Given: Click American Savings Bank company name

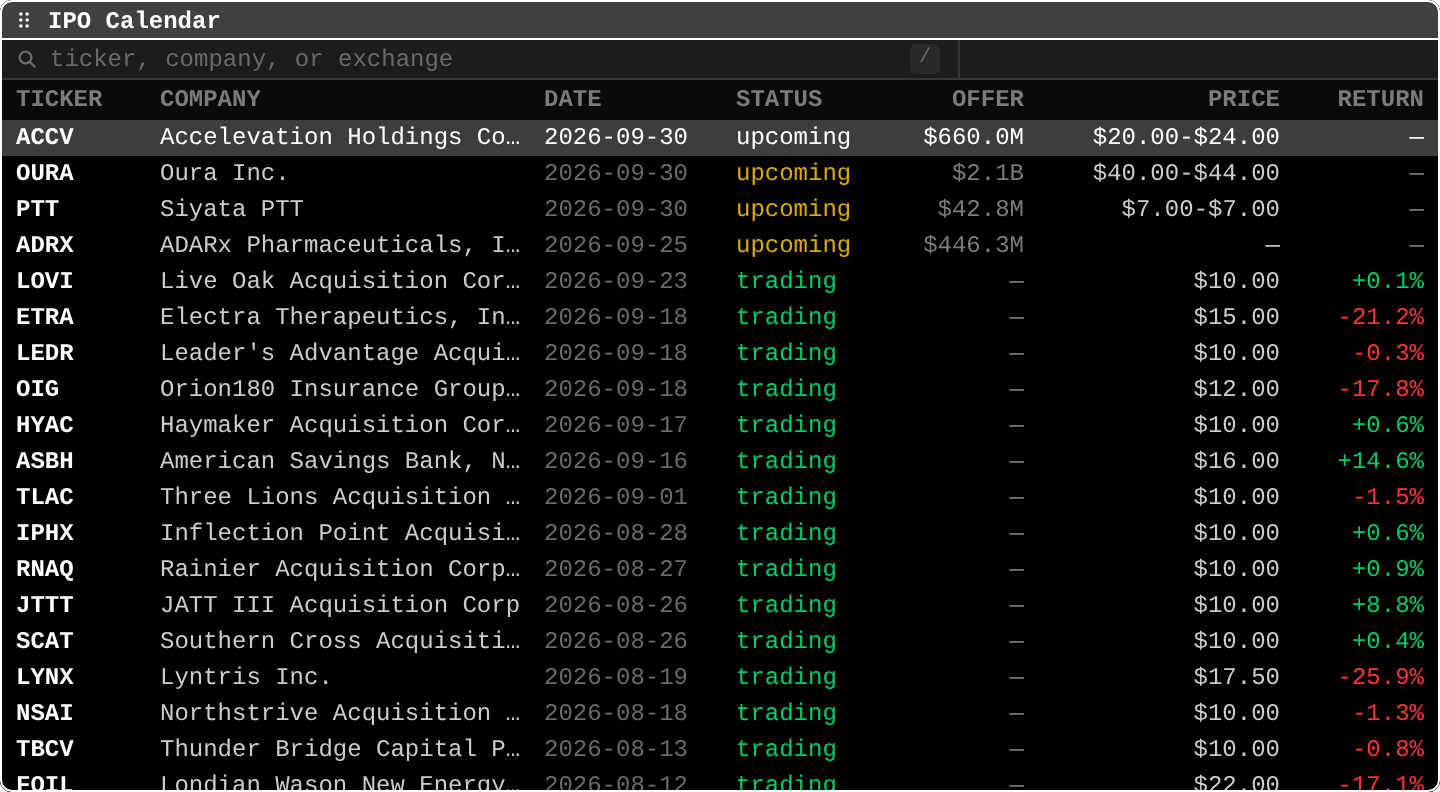Looking at the screenshot, I should point(340,461).
